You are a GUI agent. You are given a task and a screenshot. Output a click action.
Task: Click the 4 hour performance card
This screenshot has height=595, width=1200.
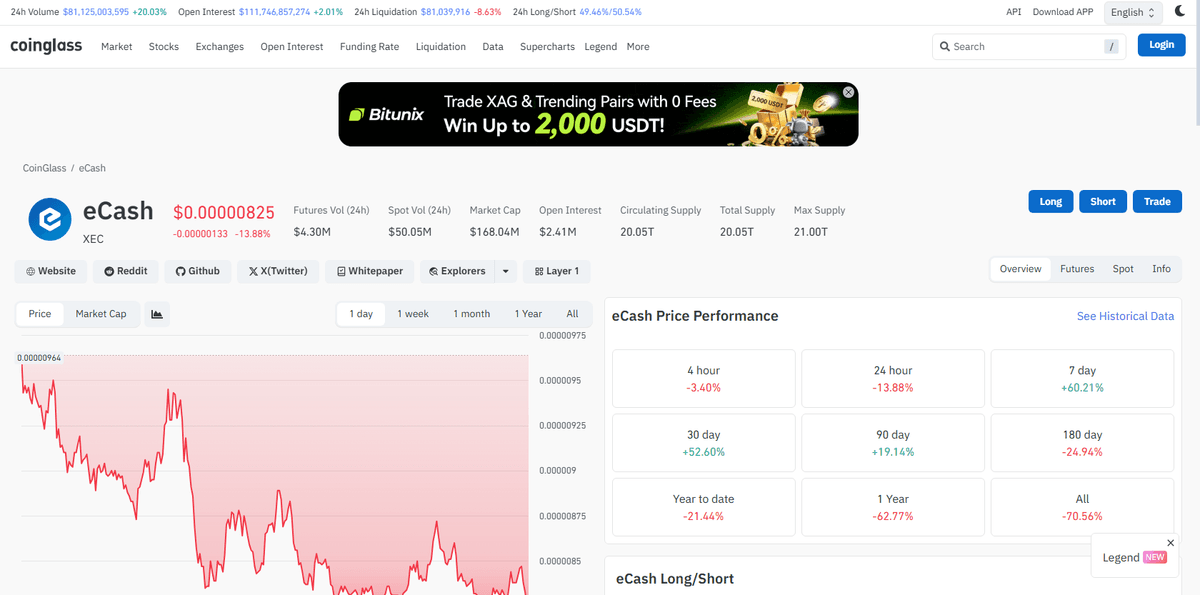tap(704, 378)
